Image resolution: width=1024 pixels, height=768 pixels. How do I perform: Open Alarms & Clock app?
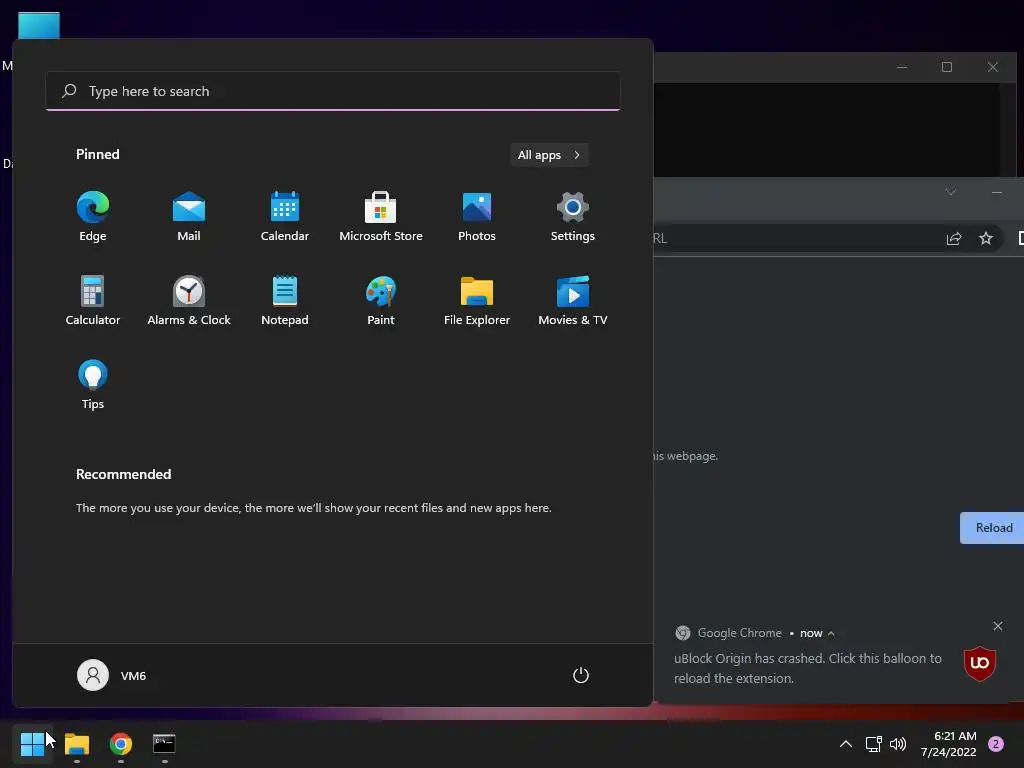[x=189, y=300]
